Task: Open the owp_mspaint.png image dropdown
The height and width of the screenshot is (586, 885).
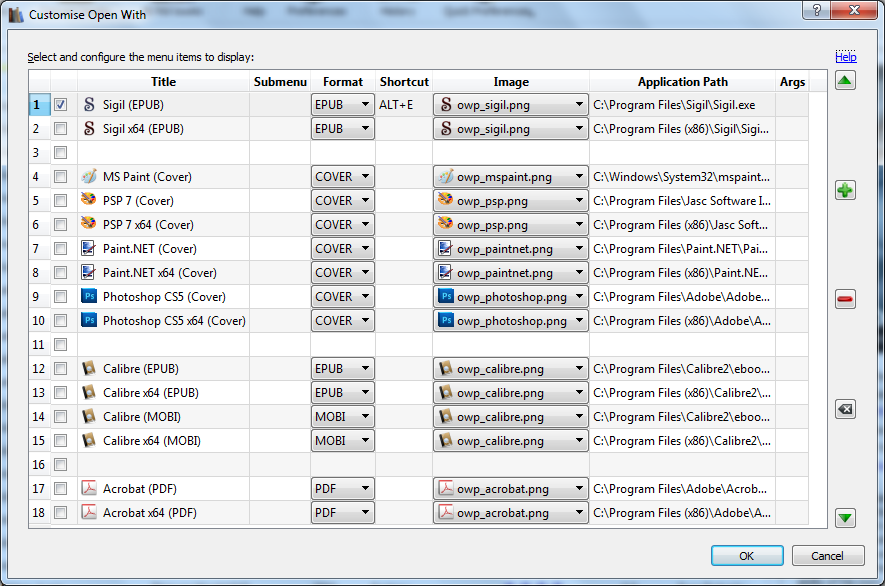Action: click(x=511, y=177)
